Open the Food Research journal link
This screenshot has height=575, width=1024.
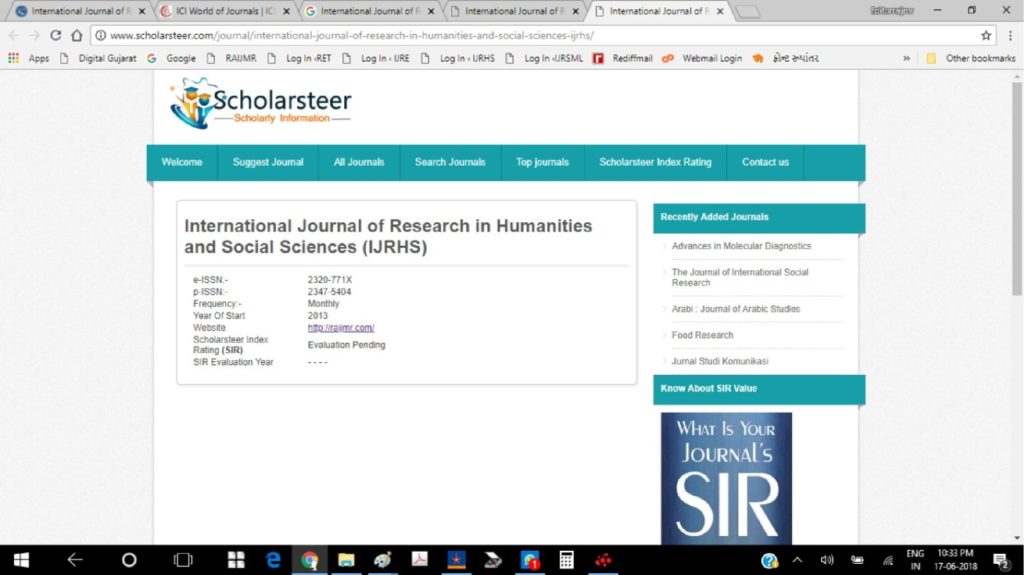pyautogui.click(x=702, y=335)
